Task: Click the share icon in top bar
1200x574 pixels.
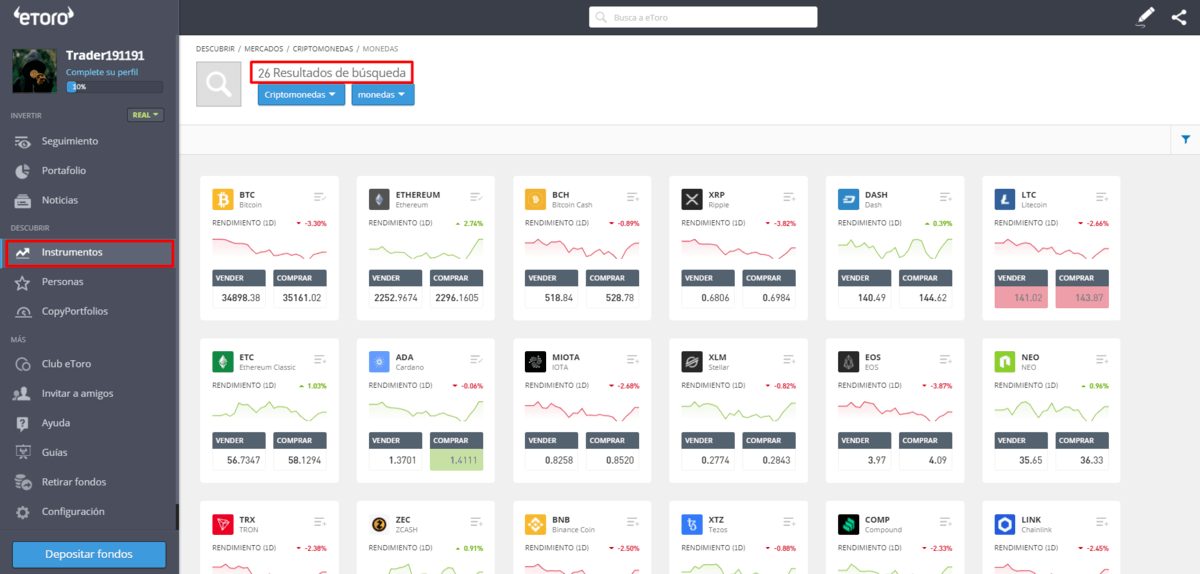Action: tap(1179, 16)
